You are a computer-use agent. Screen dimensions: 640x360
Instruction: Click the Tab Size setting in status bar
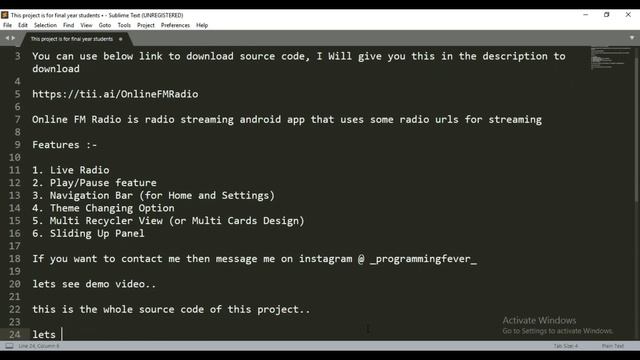[x=566, y=346]
